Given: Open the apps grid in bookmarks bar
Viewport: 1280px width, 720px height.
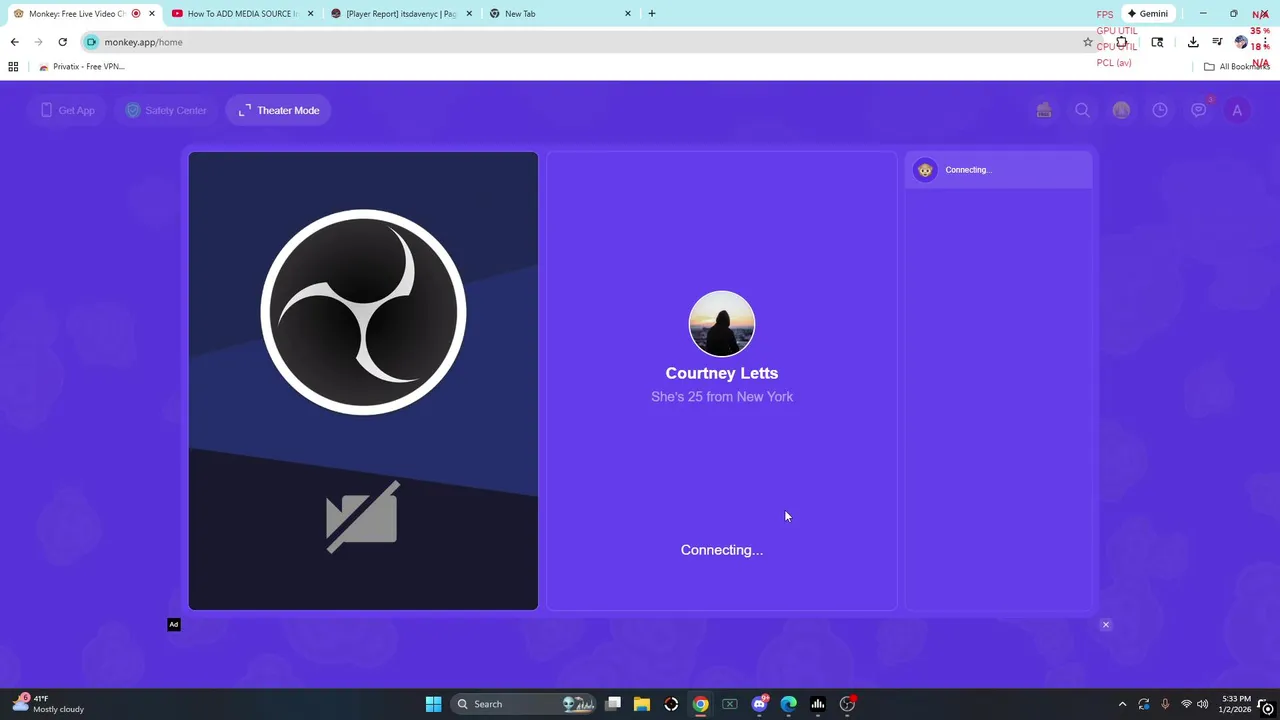Looking at the screenshot, I should pyautogui.click(x=13, y=67).
